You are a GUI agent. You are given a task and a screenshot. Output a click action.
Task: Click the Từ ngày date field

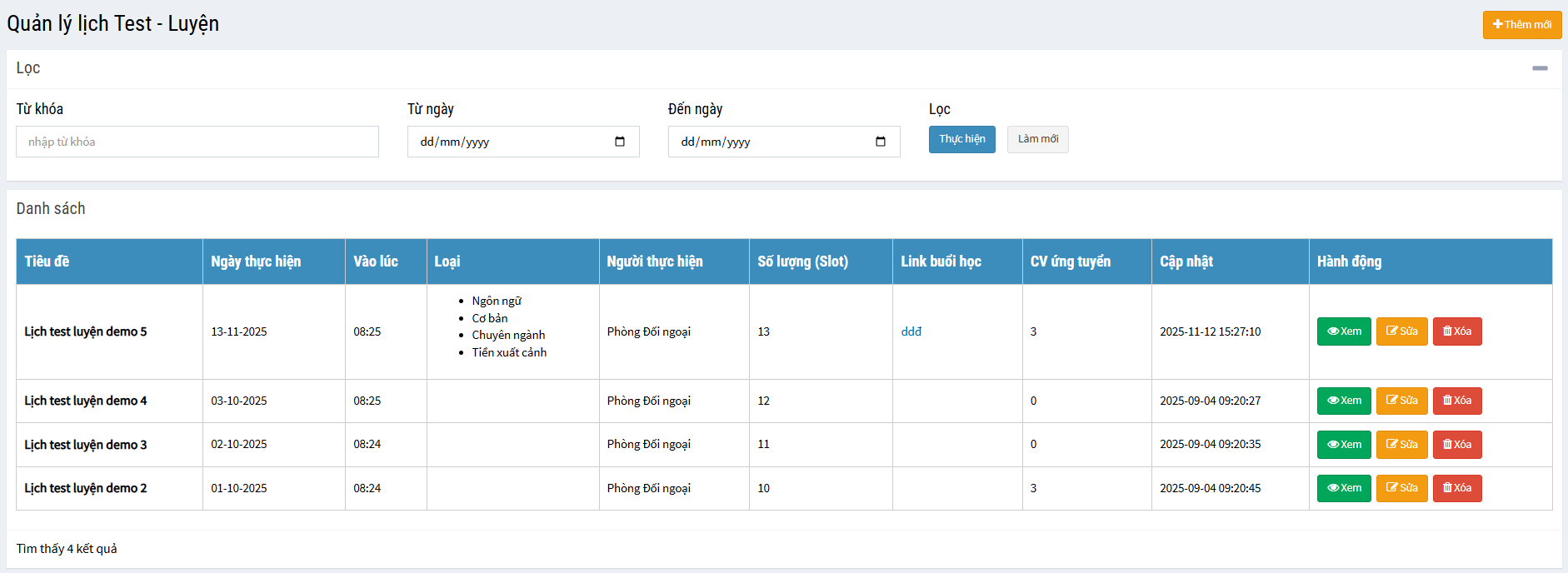[x=508, y=142]
